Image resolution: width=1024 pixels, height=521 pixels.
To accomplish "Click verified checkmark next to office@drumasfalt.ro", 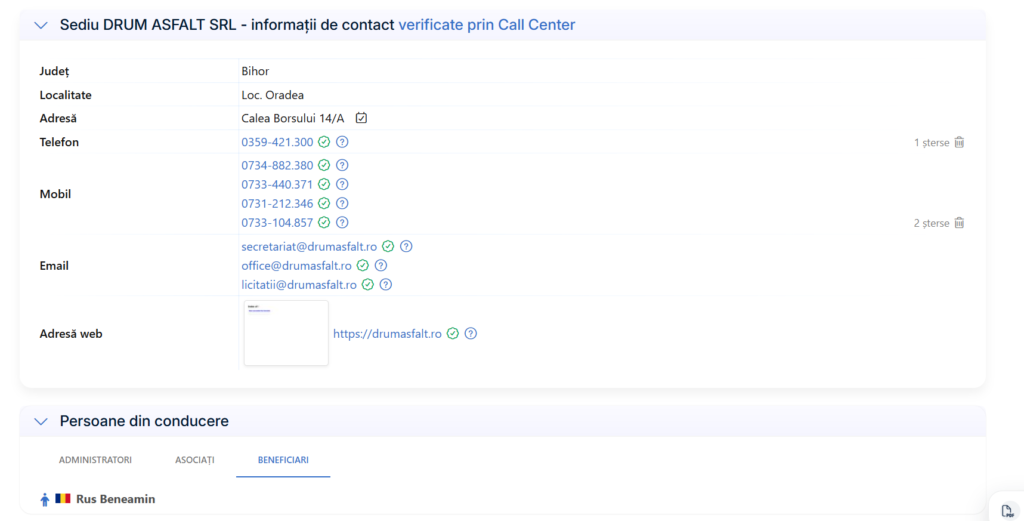I will pos(362,265).
